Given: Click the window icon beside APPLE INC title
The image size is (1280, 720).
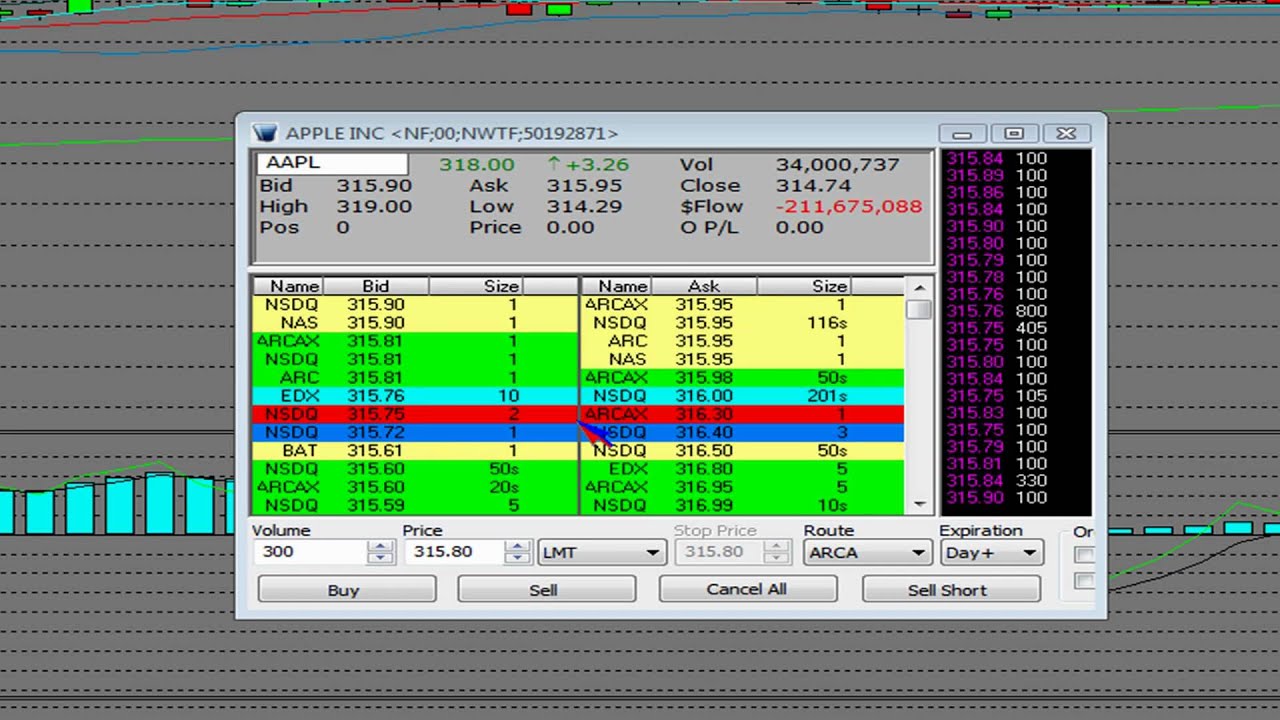Looking at the screenshot, I should click(264, 133).
